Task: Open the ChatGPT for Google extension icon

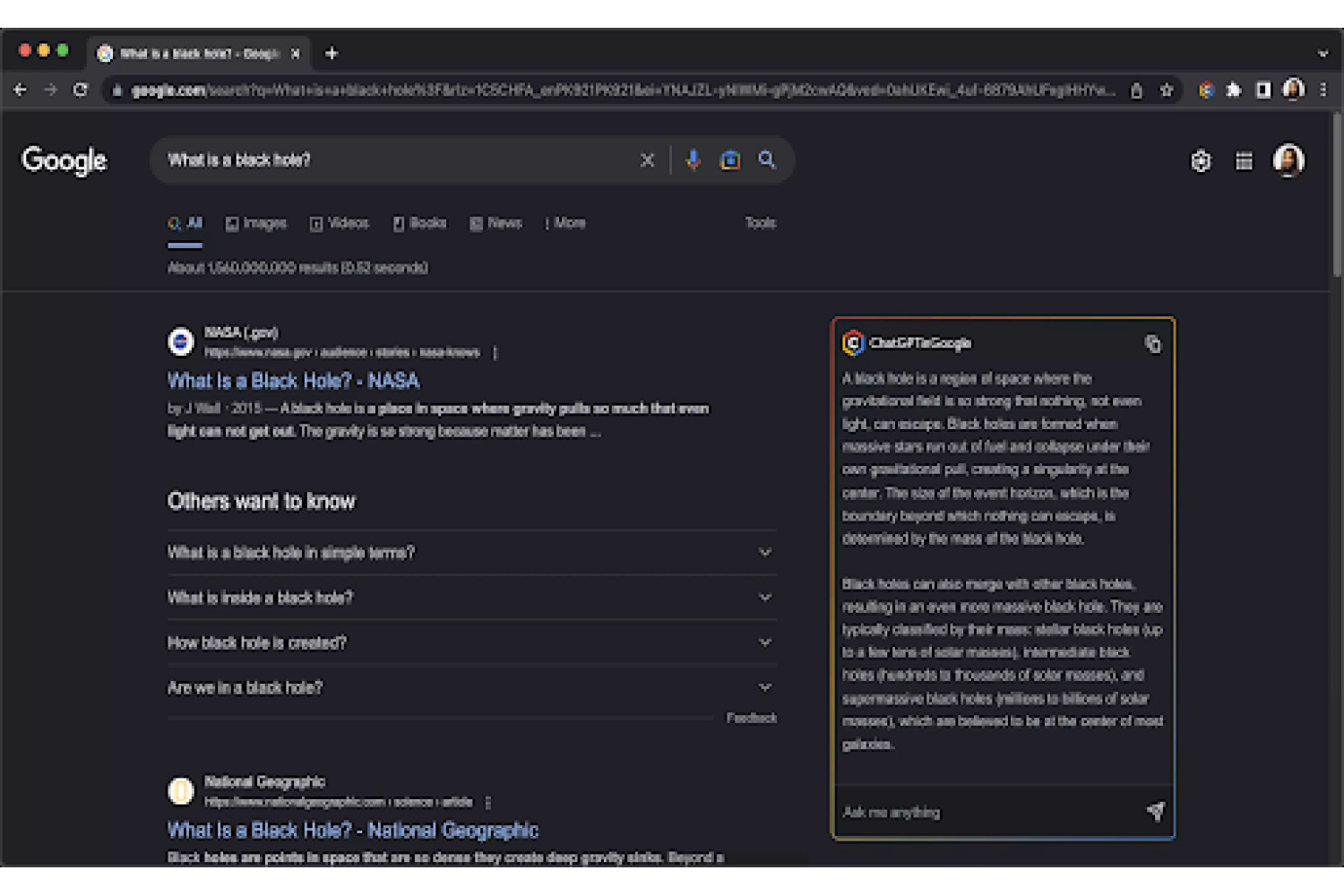Action: [x=1206, y=90]
